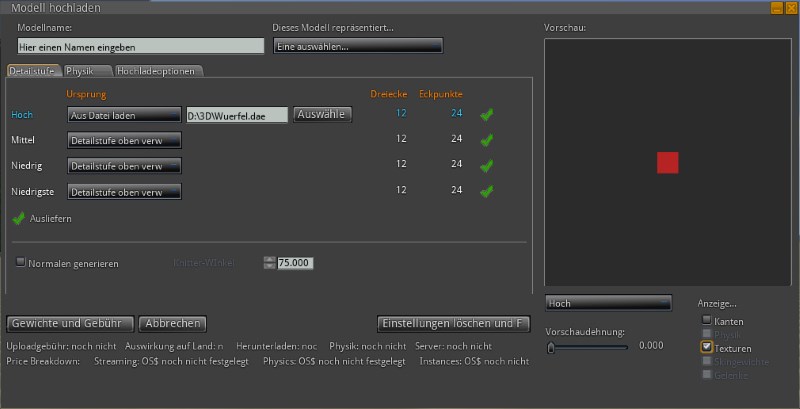Image resolution: width=800 pixels, height=409 pixels.
Task: Switch to the Physik tab
Action: coord(84,71)
